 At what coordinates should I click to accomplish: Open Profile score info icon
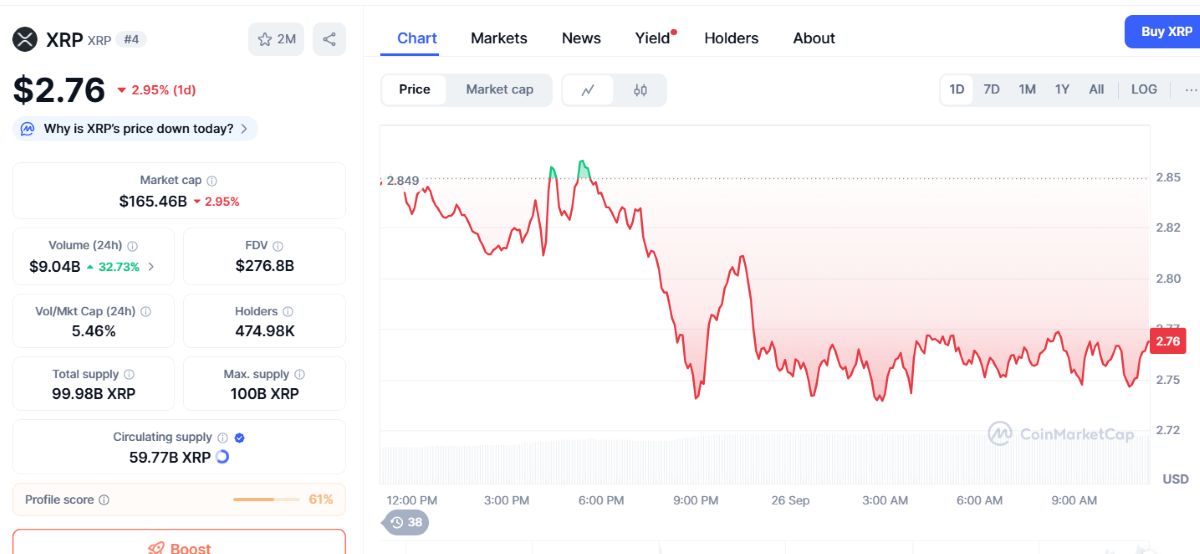tap(104, 500)
